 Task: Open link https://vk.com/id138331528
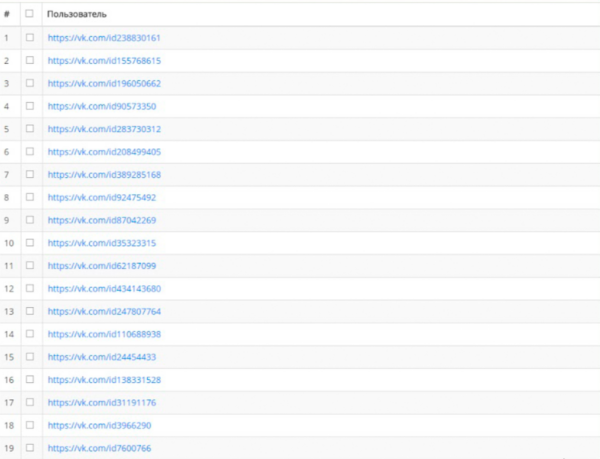point(104,380)
